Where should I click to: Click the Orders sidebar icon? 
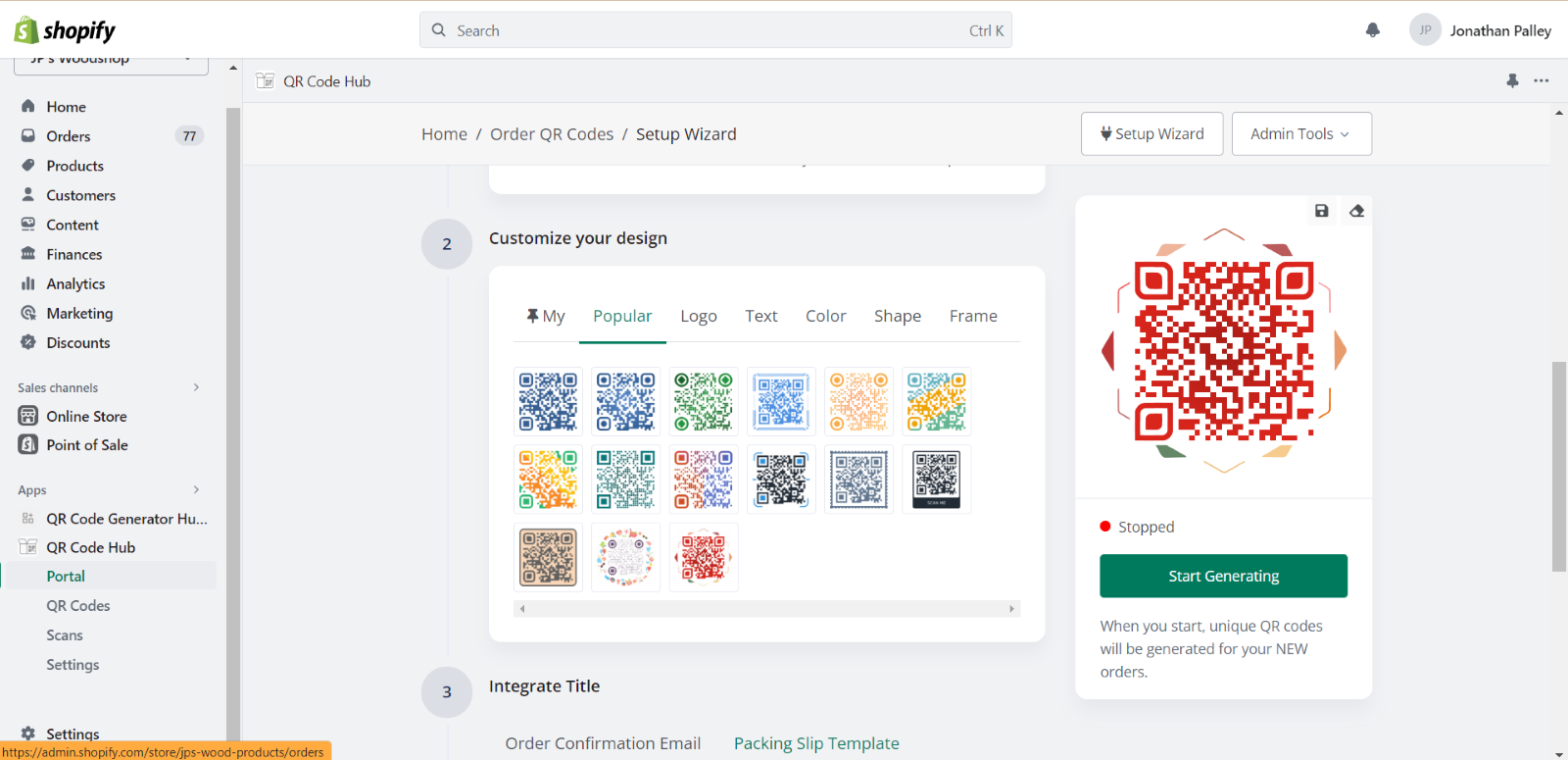[28, 135]
